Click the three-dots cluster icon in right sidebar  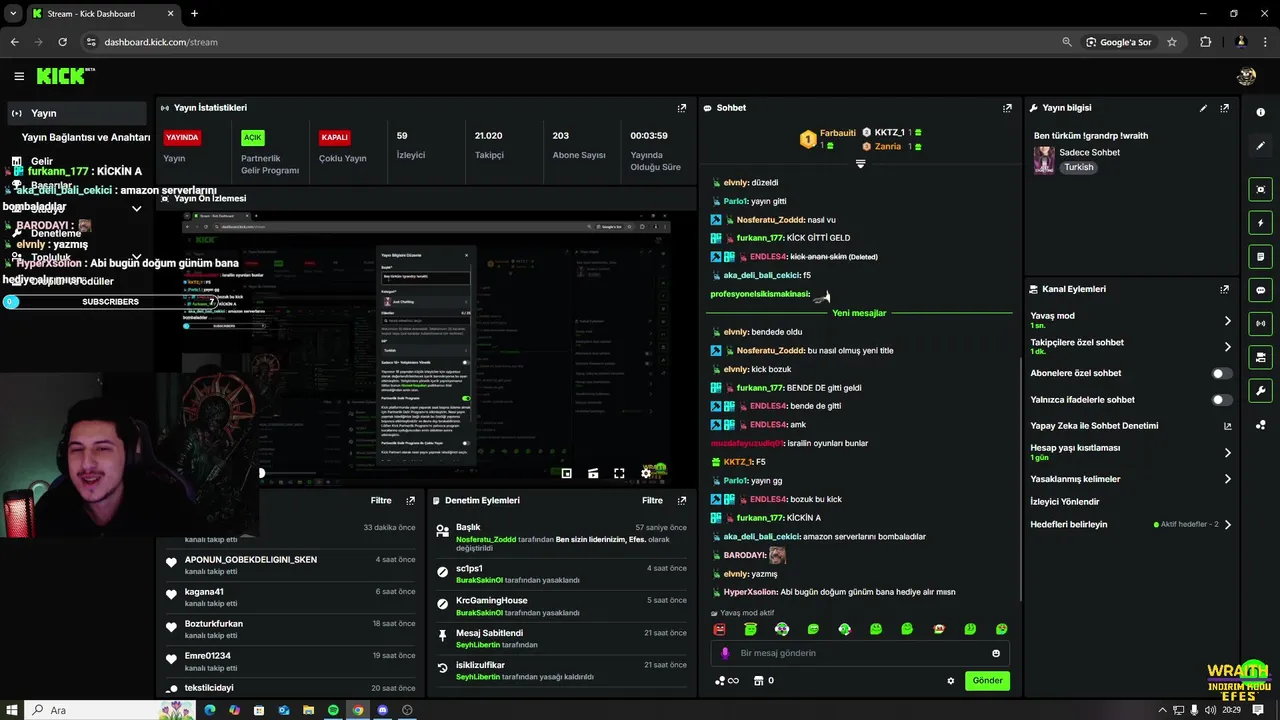click(1260, 424)
